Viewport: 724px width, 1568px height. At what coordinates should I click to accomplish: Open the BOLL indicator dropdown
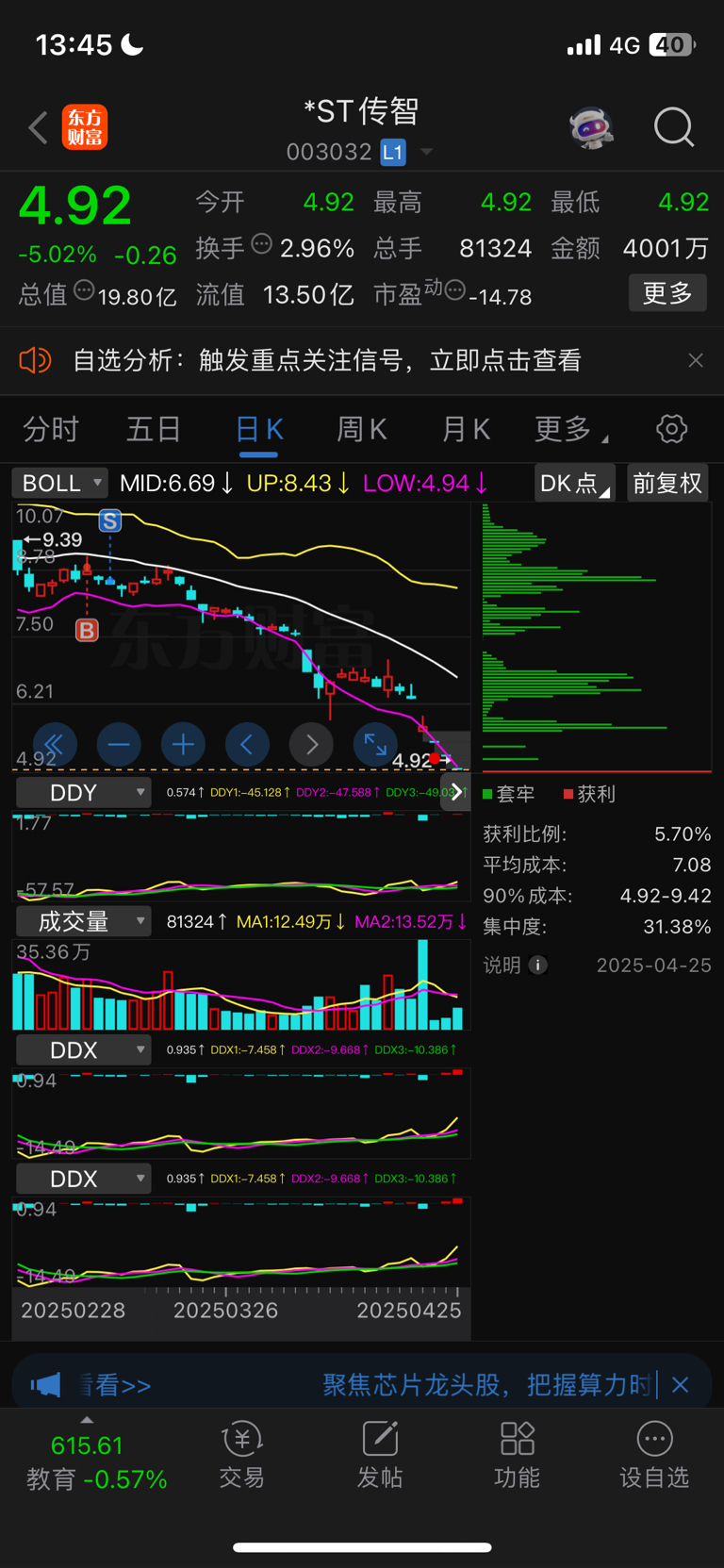coord(59,483)
